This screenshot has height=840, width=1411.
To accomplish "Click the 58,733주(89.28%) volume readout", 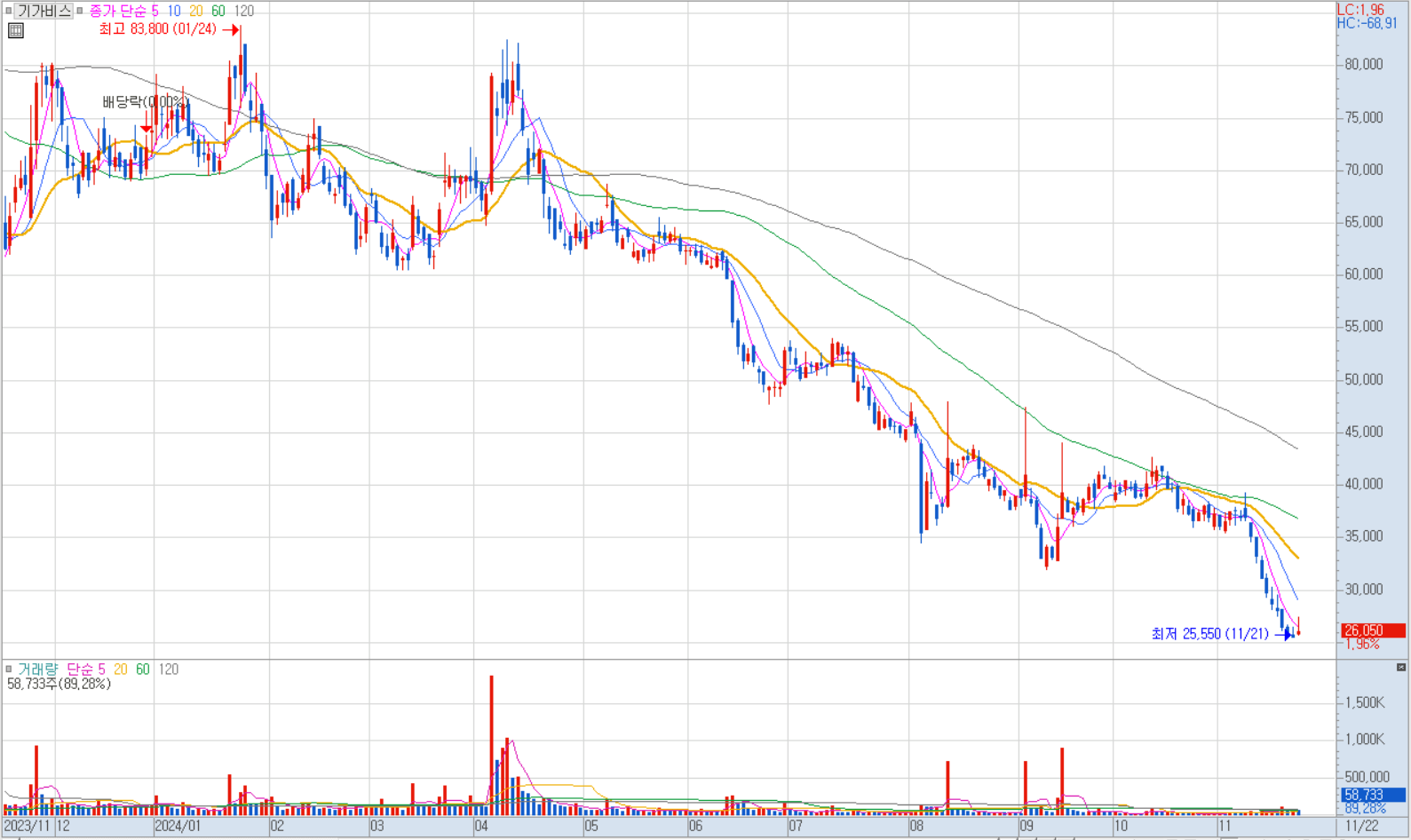I will (59, 685).
